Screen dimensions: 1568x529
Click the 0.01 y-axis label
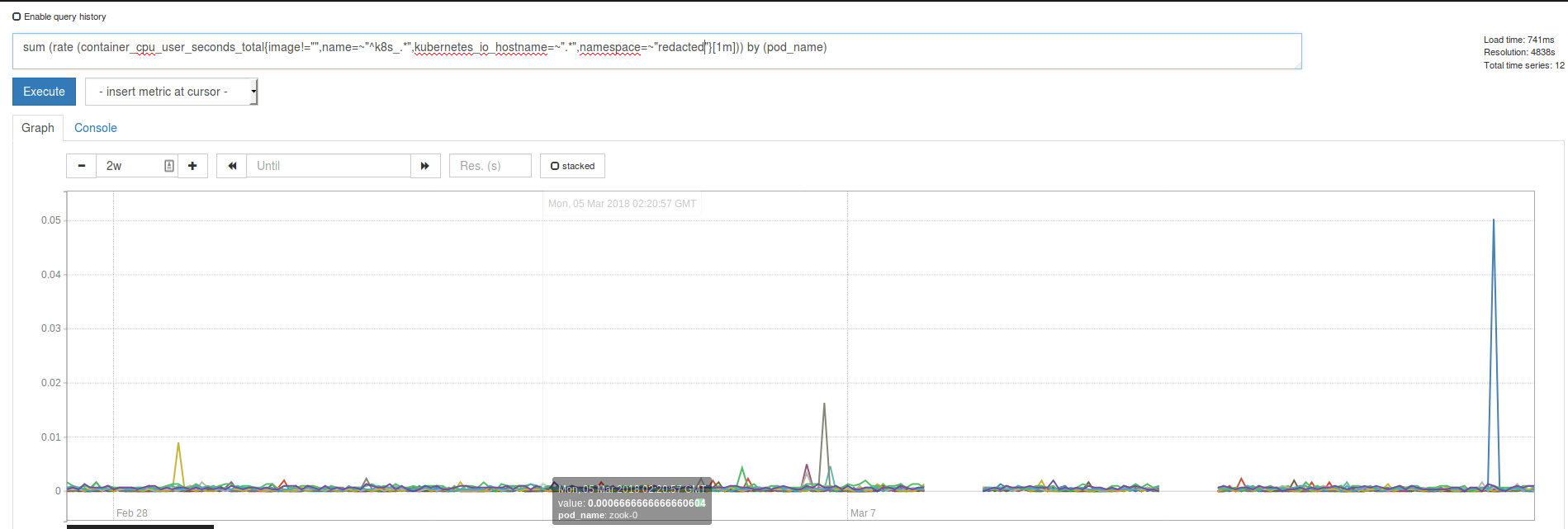pos(51,437)
